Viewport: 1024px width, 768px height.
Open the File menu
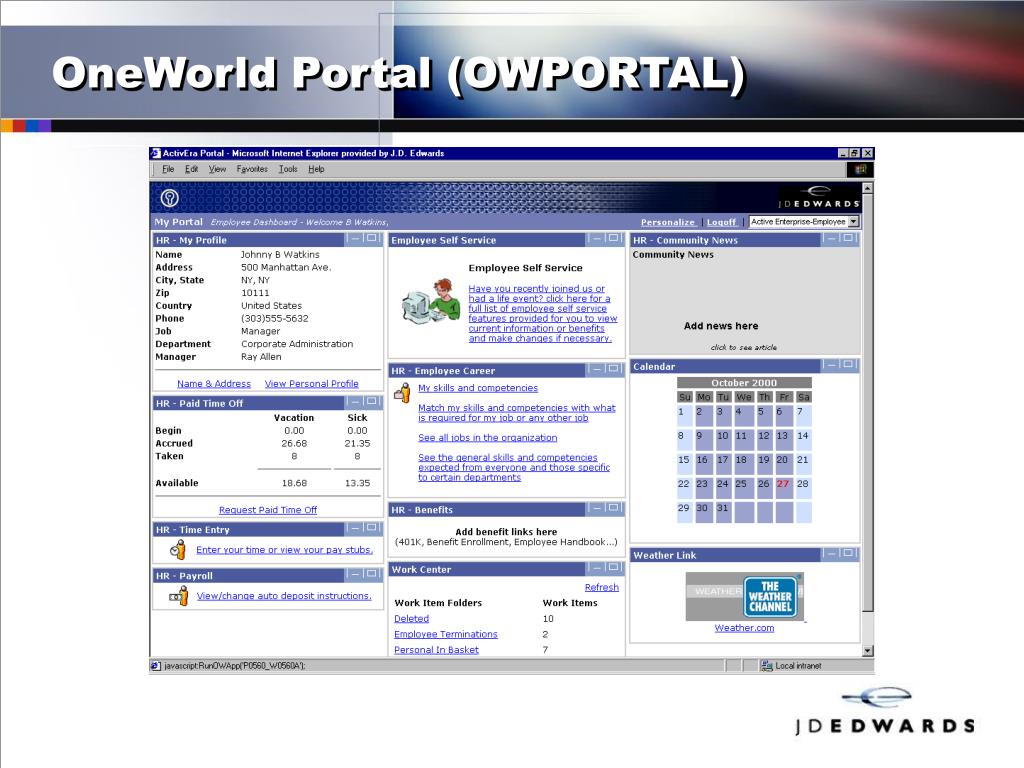tap(168, 169)
